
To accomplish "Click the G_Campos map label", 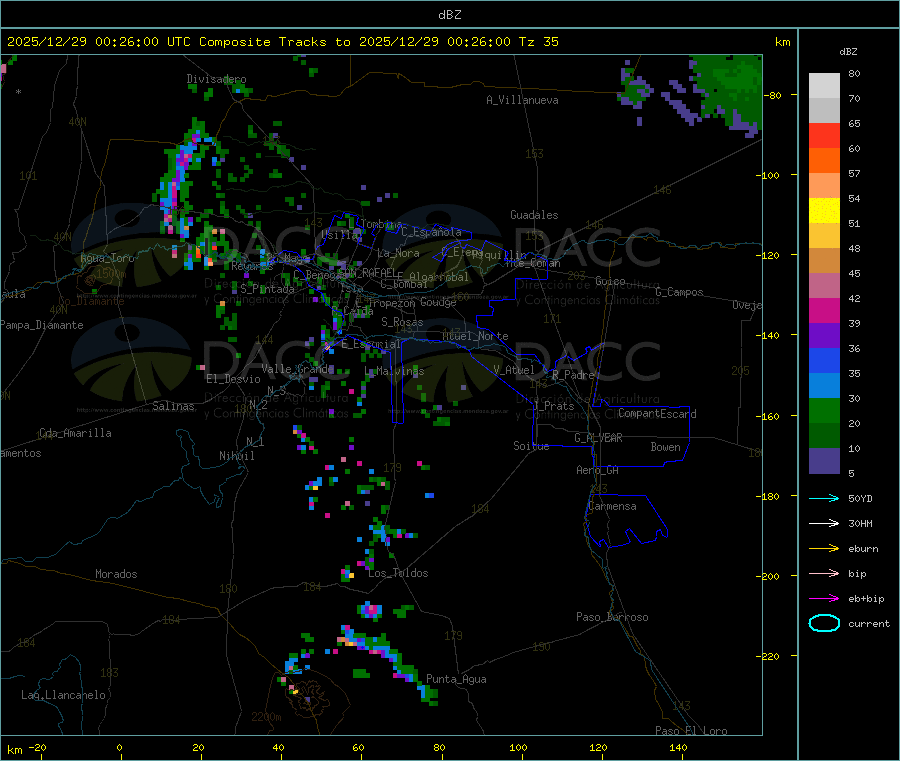I will click(679, 292).
